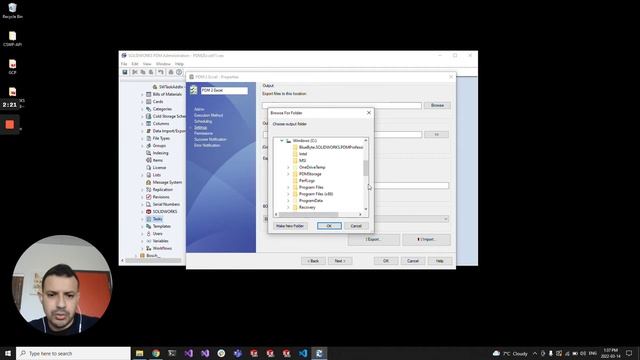The height and width of the screenshot is (360, 640).
Task: Expand the OneDriveTemp folder
Action: 288,167
